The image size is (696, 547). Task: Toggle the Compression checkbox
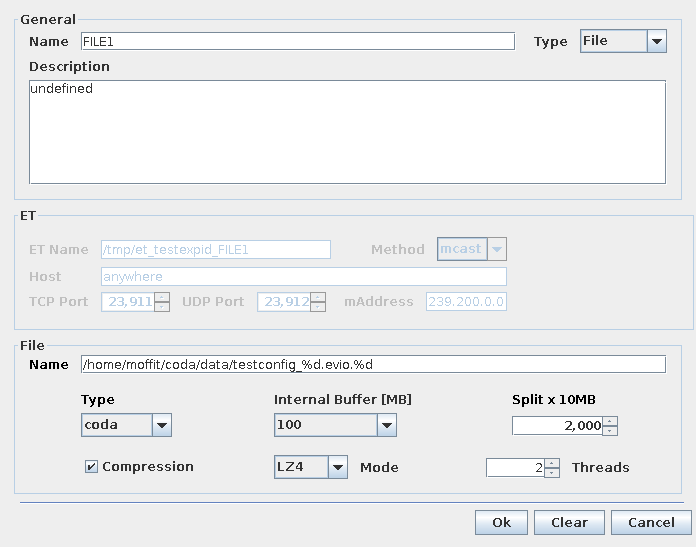click(92, 467)
